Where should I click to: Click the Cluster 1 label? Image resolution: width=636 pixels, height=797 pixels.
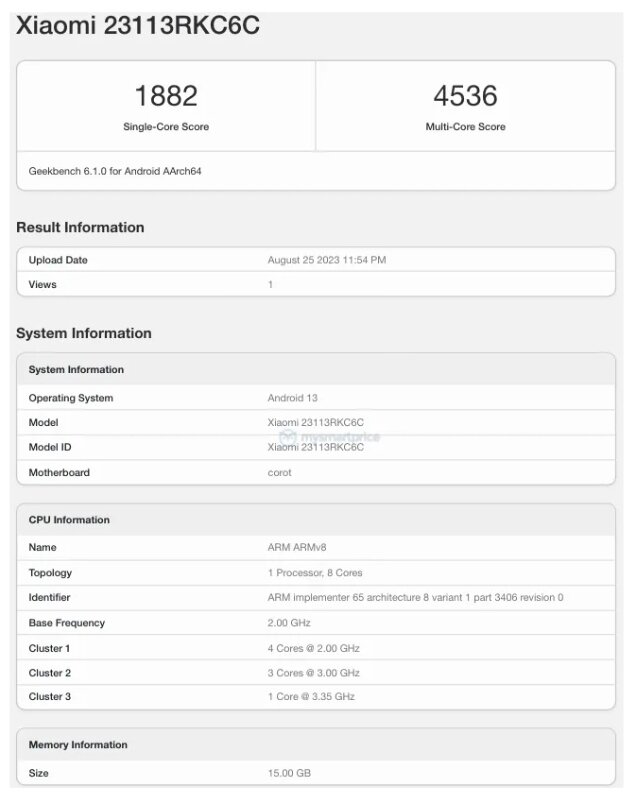click(x=49, y=649)
